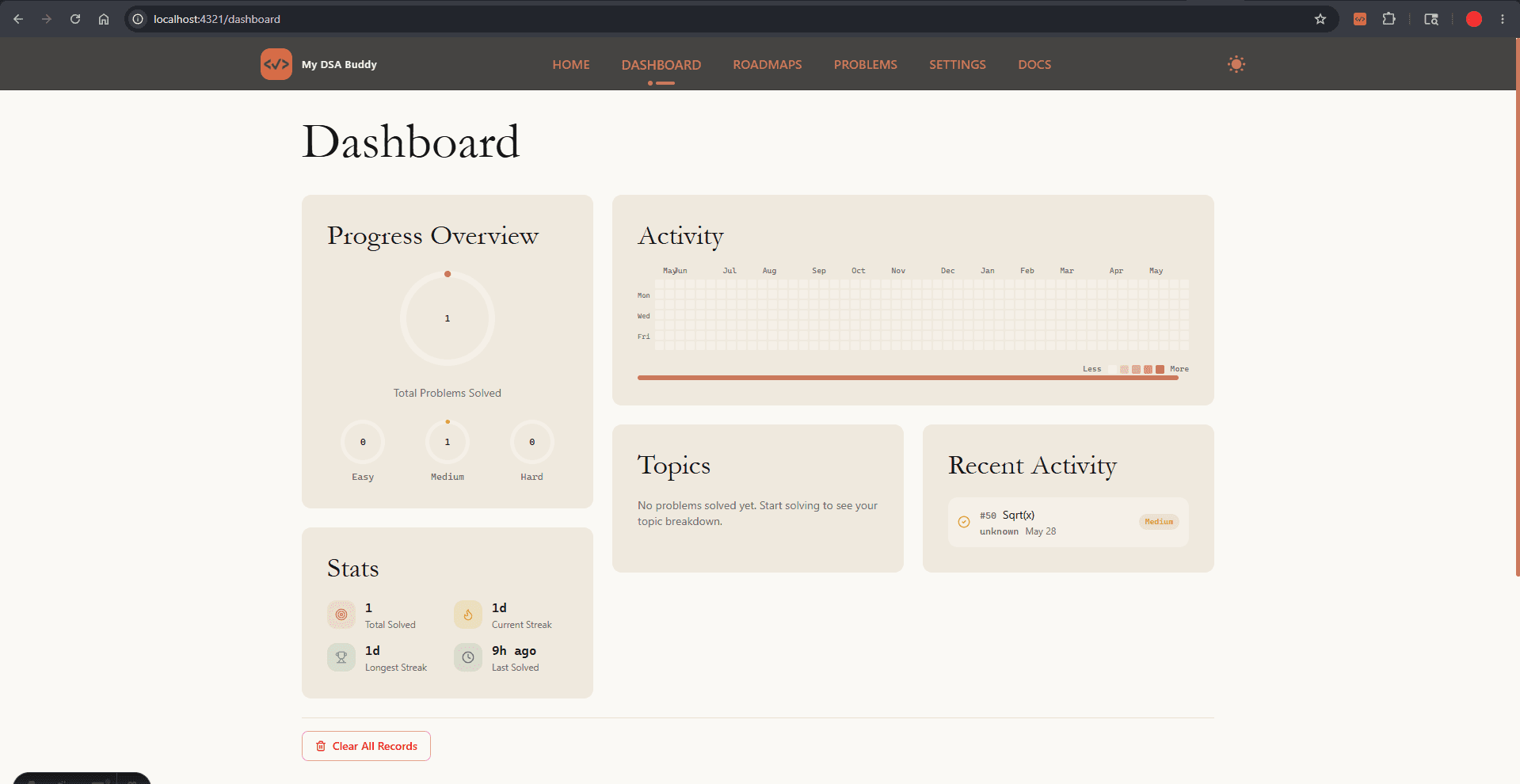Open the Sqrt(x) recent activity entry

1069,522
